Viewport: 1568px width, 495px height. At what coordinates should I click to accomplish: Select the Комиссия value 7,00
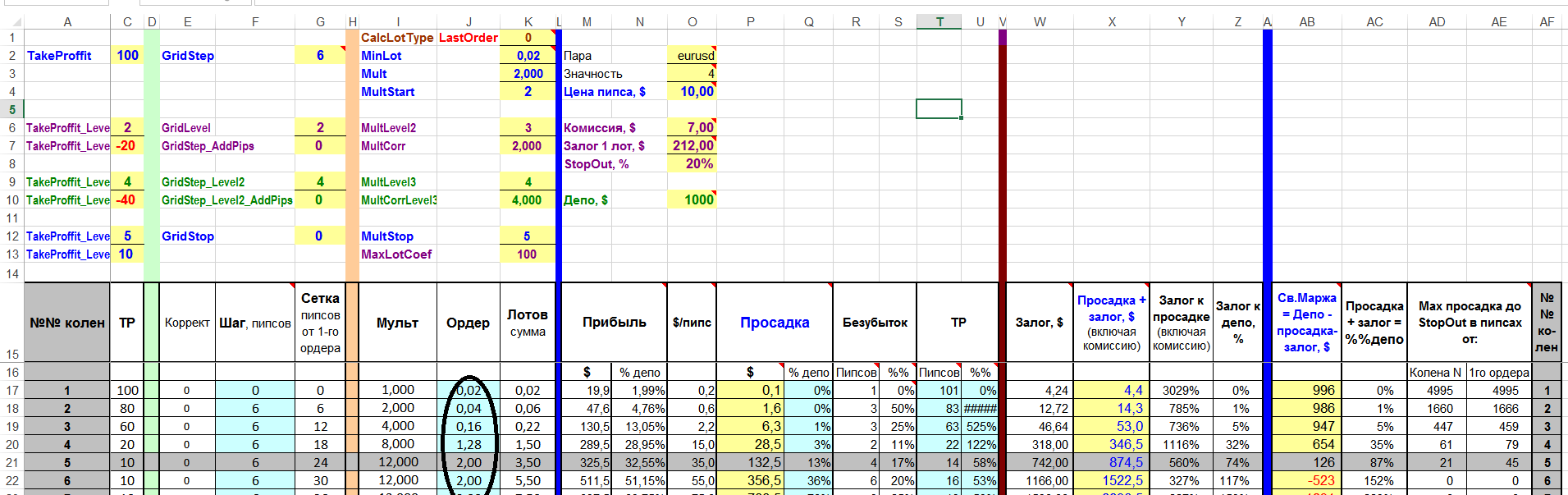[x=693, y=128]
